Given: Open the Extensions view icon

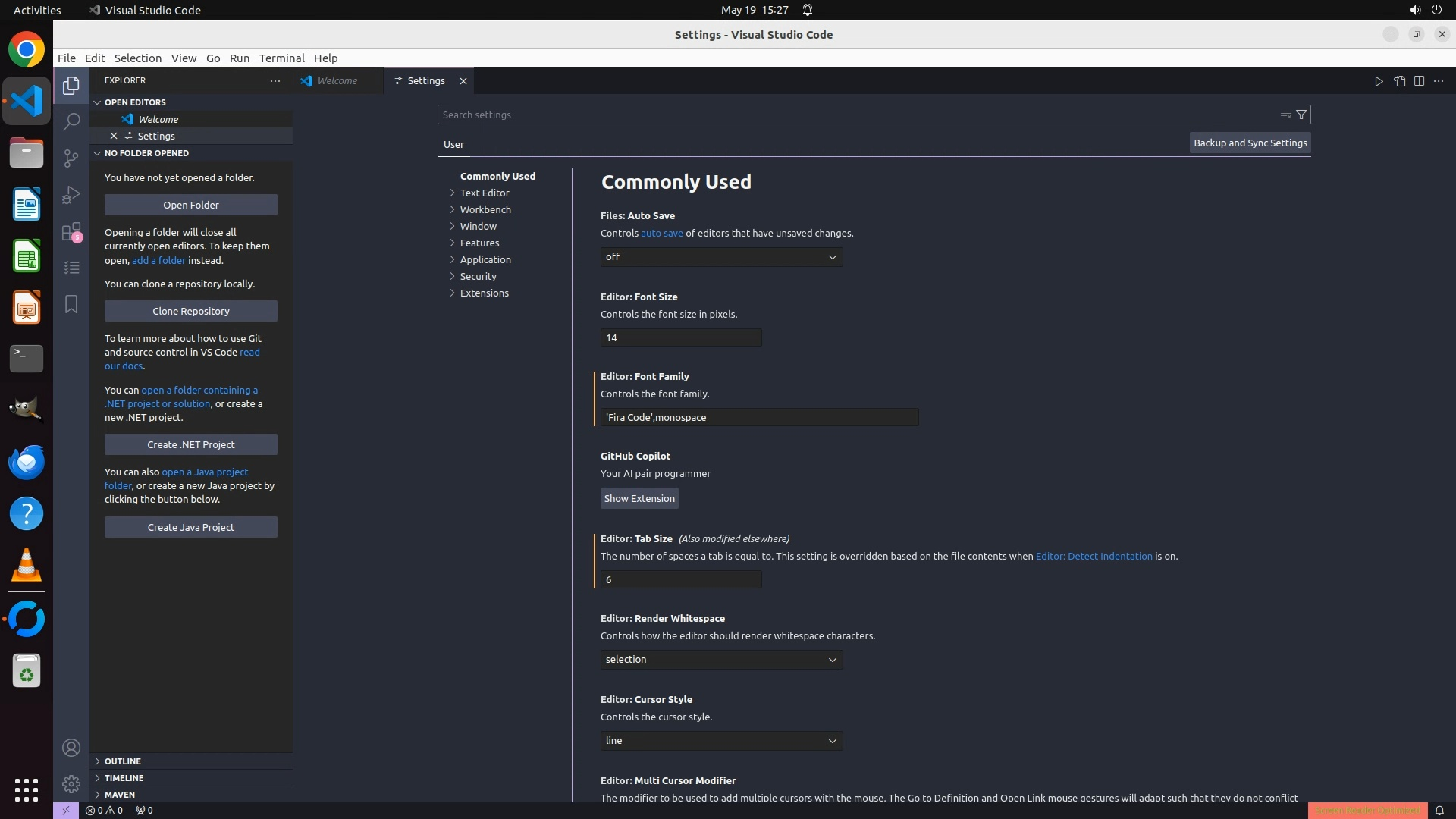Looking at the screenshot, I should point(71,231).
